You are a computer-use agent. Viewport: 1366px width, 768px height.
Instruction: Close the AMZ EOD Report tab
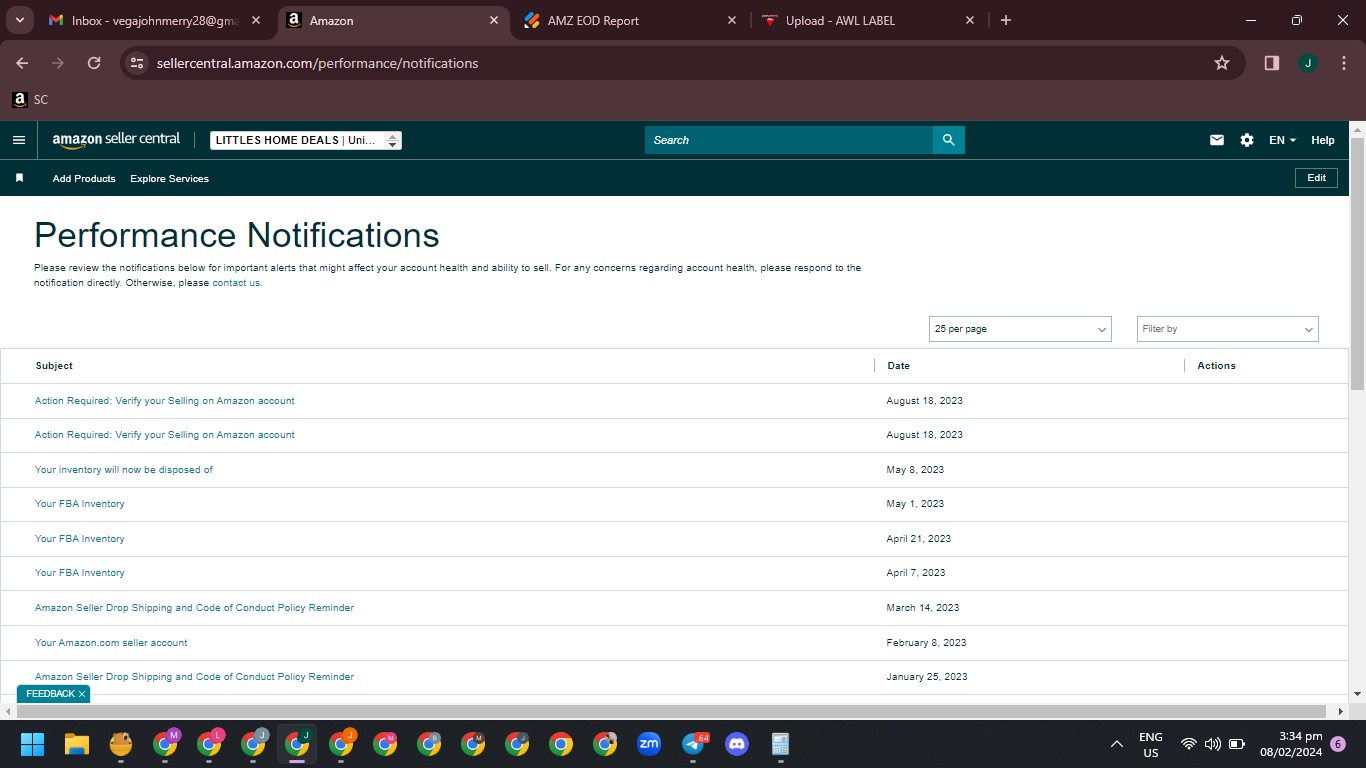point(732,20)
